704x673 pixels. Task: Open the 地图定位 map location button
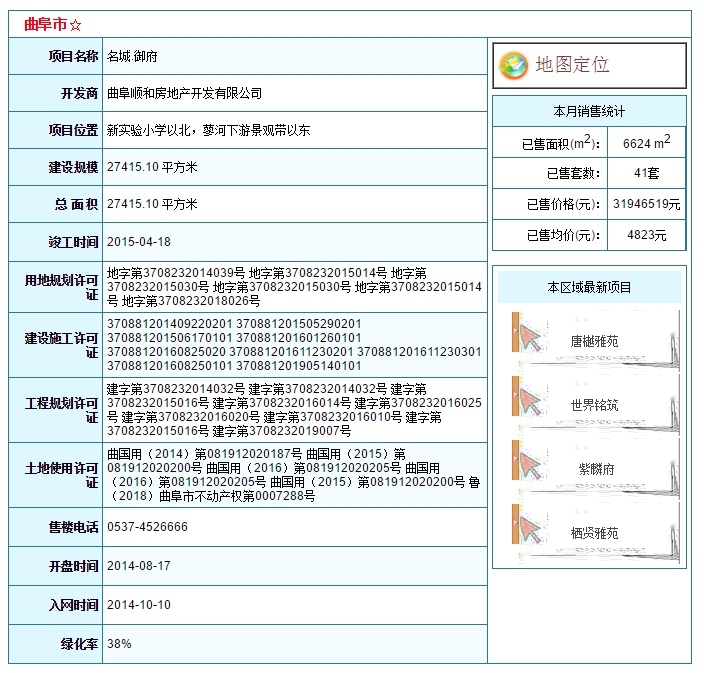point(589,66)
